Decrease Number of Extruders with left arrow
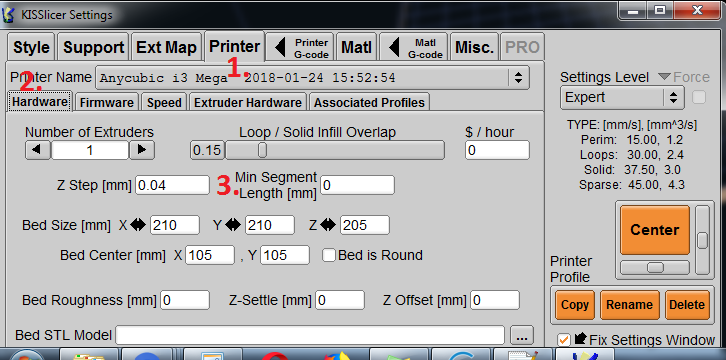The width and height of the screenshot is (726, 360). point(38,150)
